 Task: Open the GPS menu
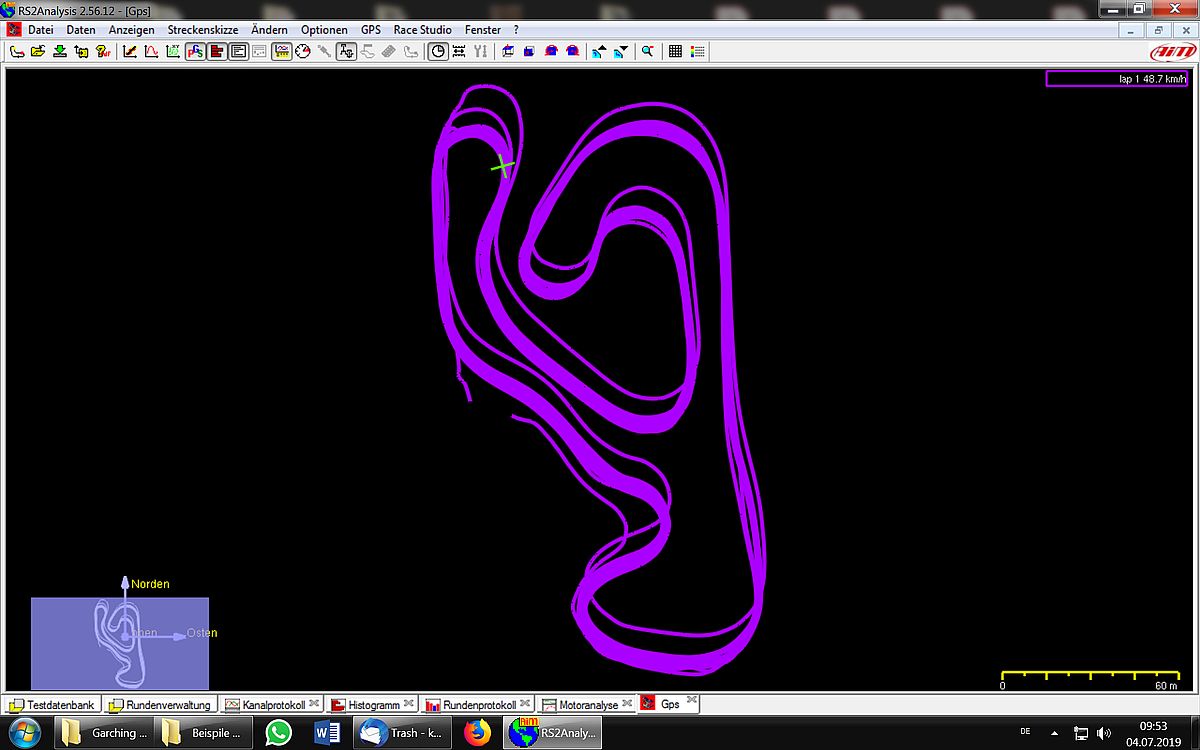tap(371, 30)
